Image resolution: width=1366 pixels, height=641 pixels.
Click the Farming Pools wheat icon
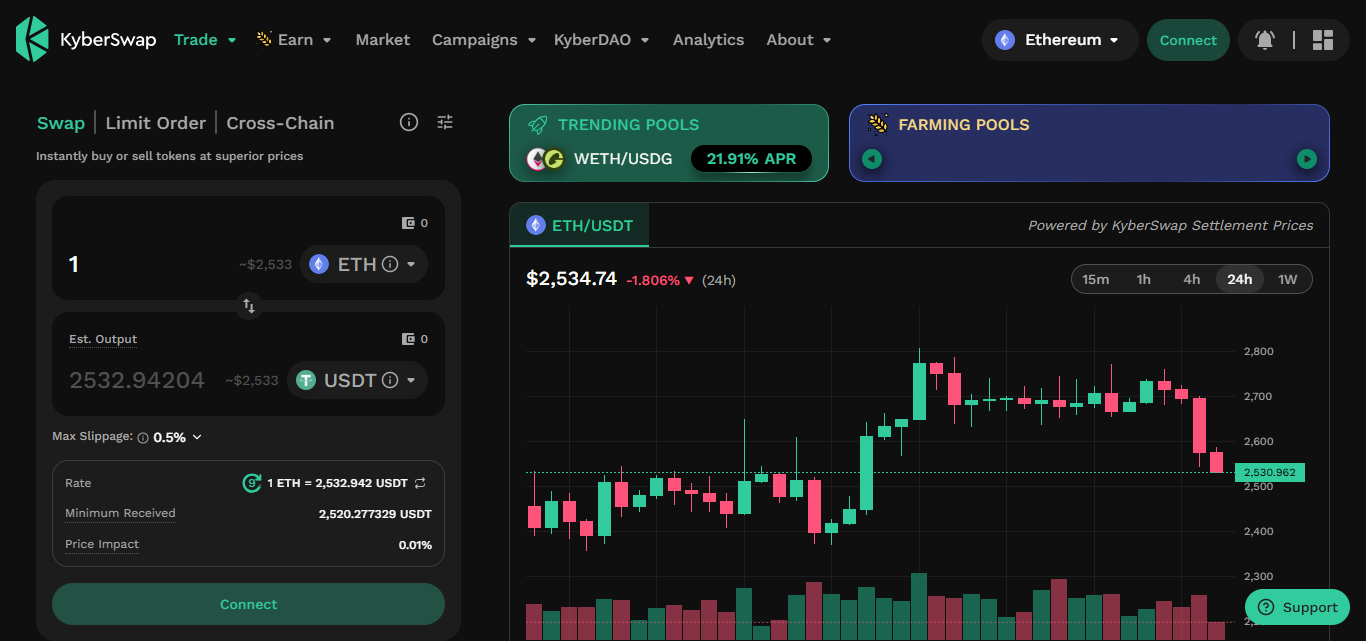[x=878, y=125]
